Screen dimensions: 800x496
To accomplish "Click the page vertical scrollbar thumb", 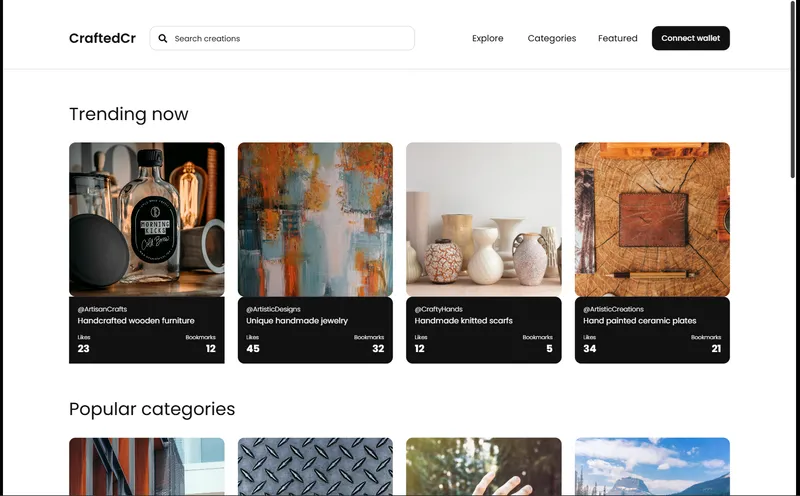I will (793, 89).
